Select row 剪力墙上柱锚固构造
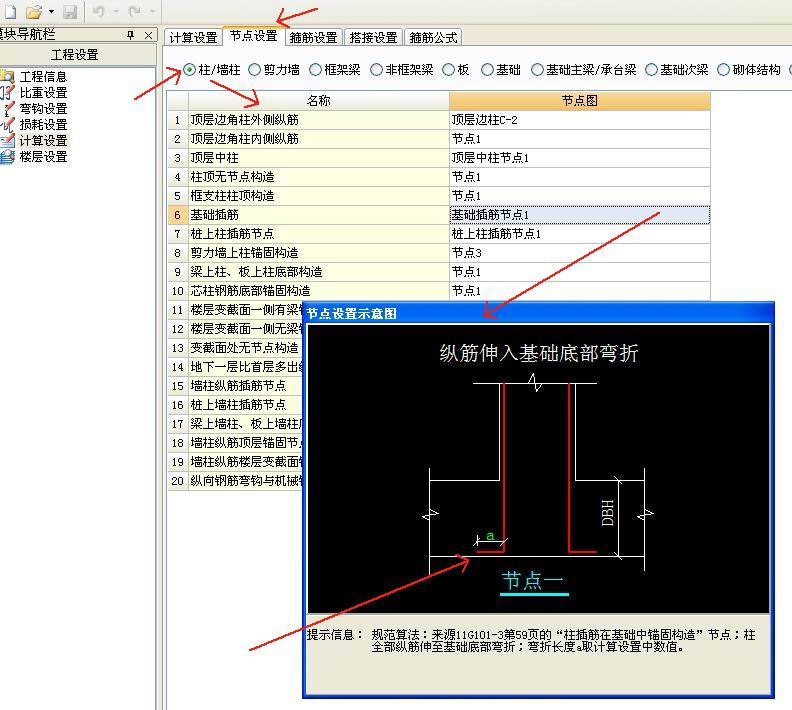Screen dimensions: 792x710 coord(319,253)
